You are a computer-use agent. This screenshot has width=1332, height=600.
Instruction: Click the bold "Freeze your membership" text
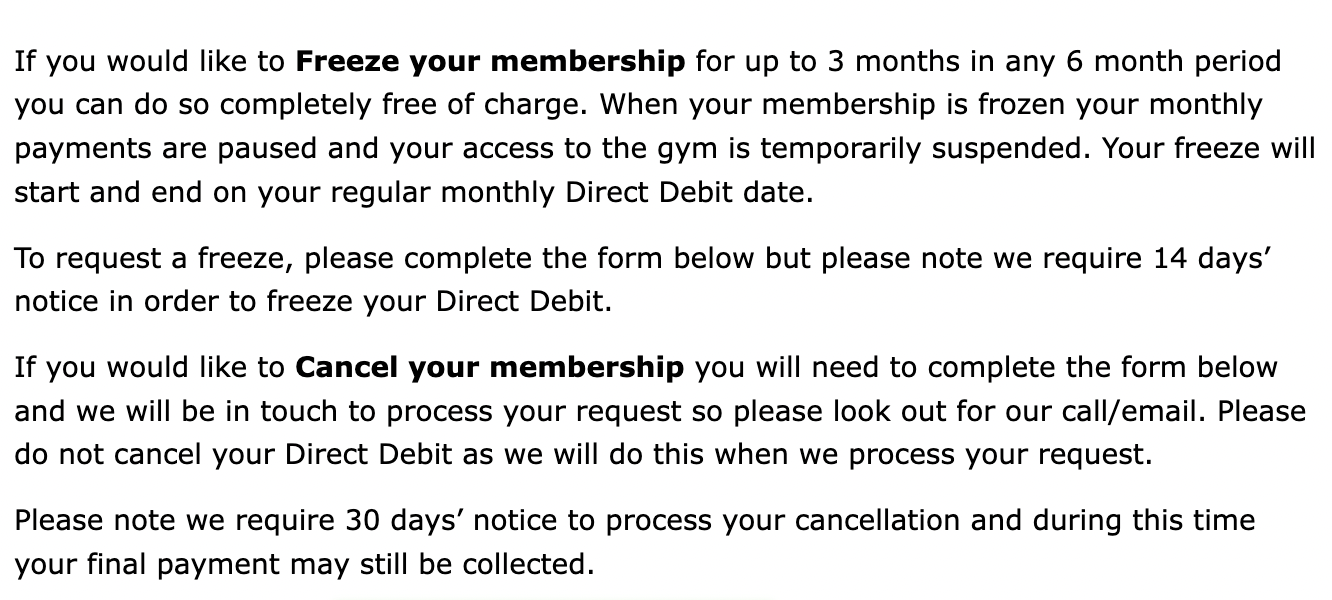coord(490,62)
